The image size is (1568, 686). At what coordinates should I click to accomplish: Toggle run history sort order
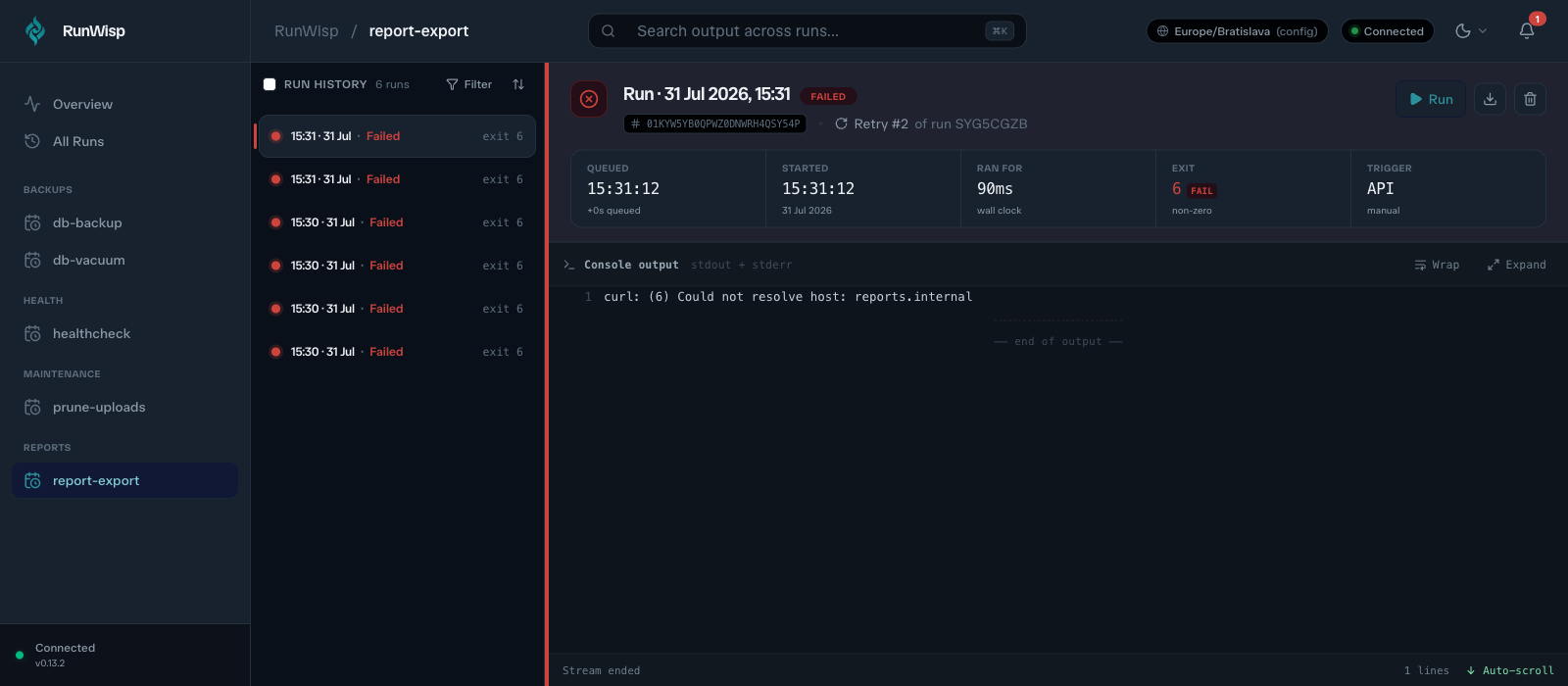click(x=518, y=84)
